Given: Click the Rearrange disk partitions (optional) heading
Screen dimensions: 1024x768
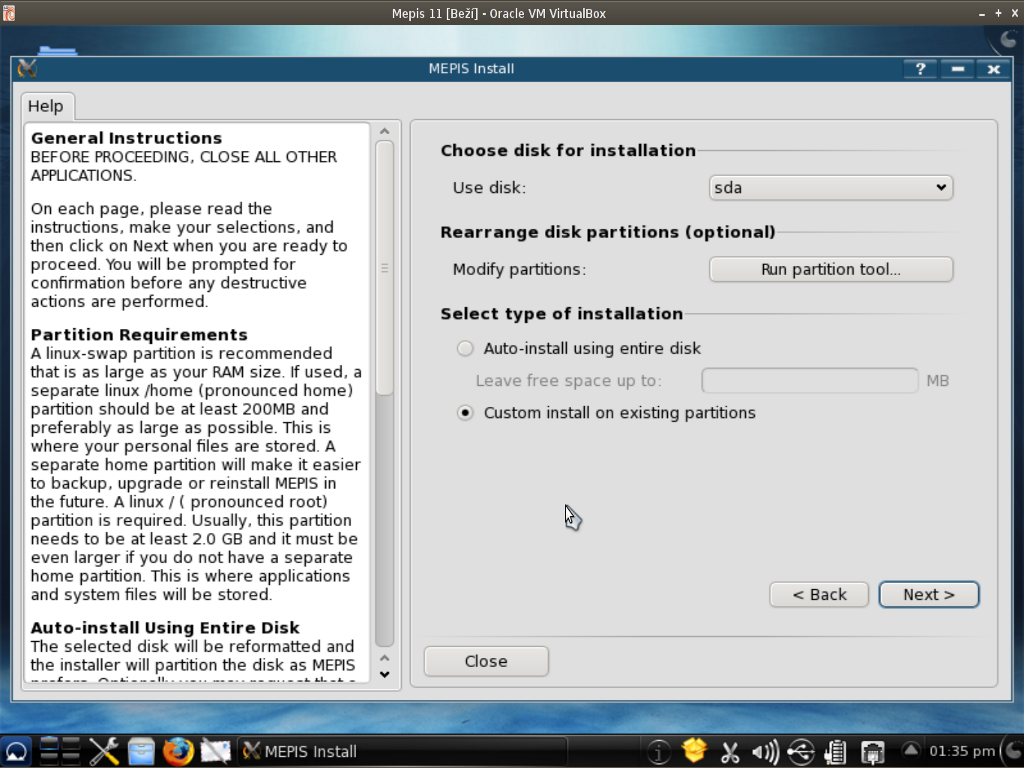Looking at the screenshot, I should (x=608, y=232).
